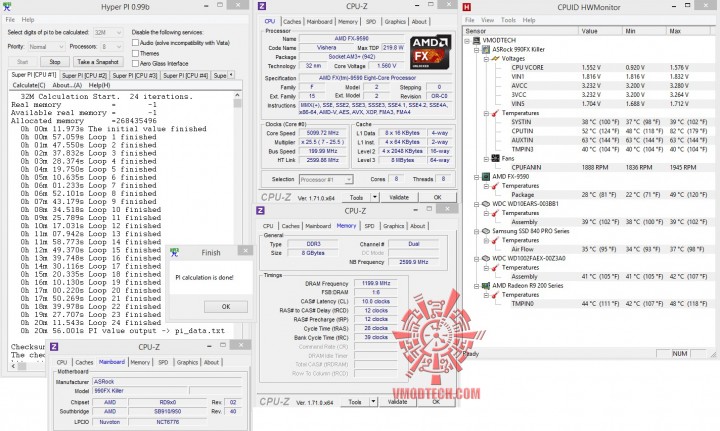Open the Tools dropdown arrow in Memory window
Image resolution: width=720 pixels, height=431 pixels.
click(x=373, y=402)
